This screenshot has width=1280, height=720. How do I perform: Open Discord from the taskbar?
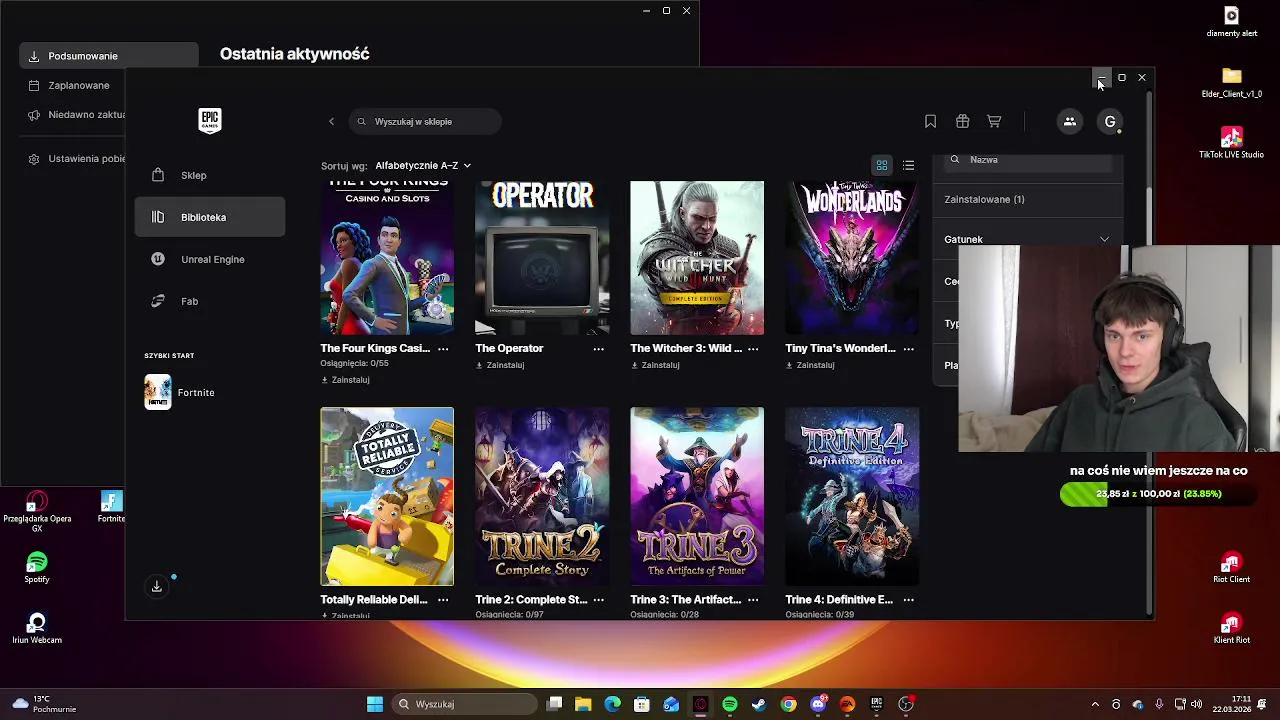click(x=818, y=704)
